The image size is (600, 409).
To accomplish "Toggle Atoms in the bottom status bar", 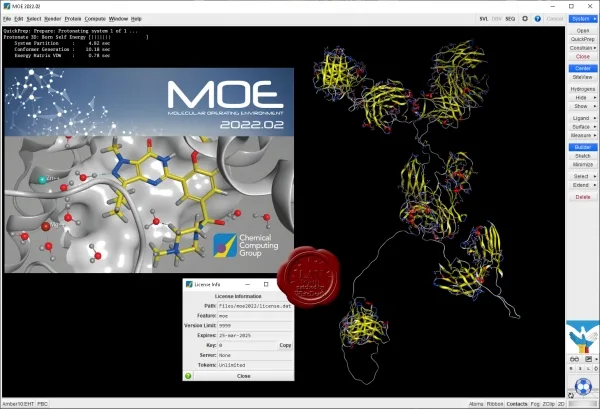I will click(x=476, y=404).
